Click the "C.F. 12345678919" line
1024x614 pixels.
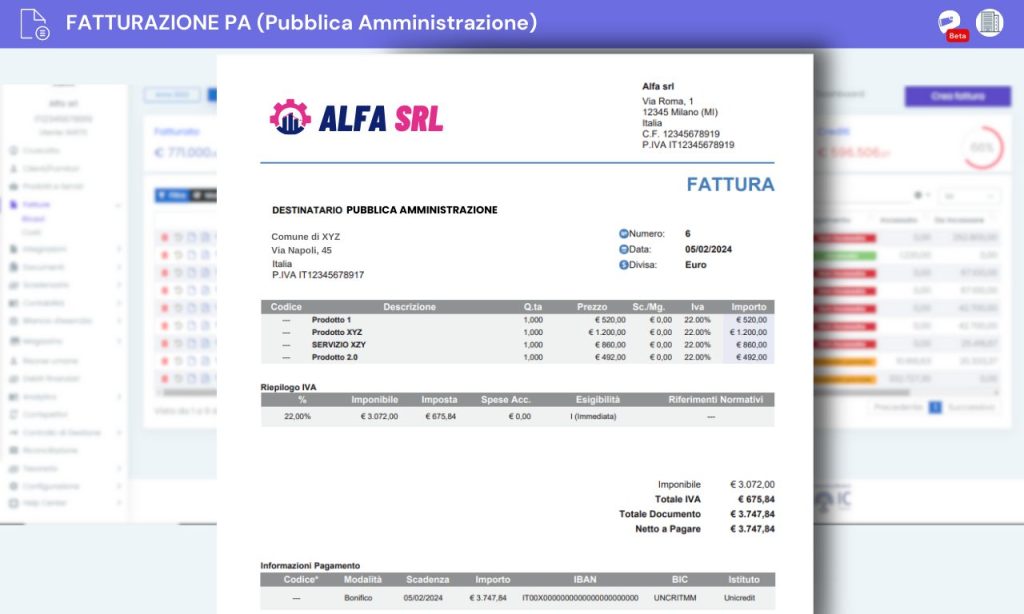[680, 134]
